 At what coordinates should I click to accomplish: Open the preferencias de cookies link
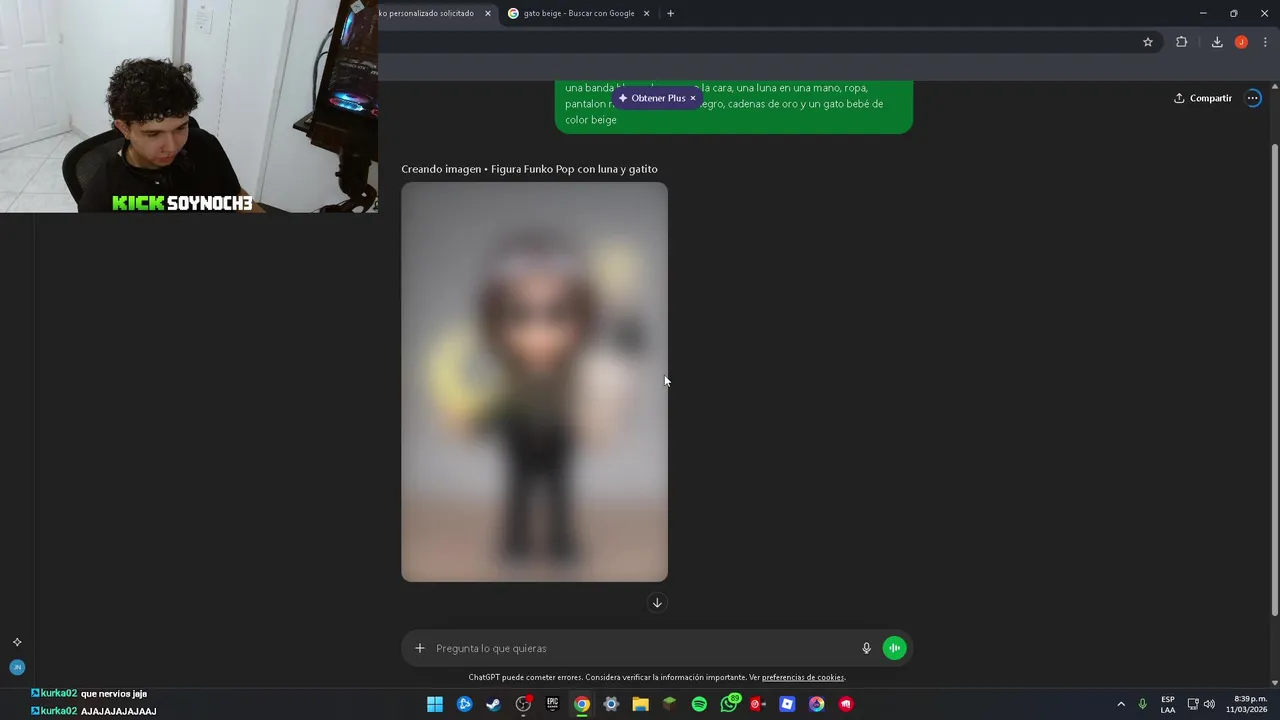tap(803, 678)
